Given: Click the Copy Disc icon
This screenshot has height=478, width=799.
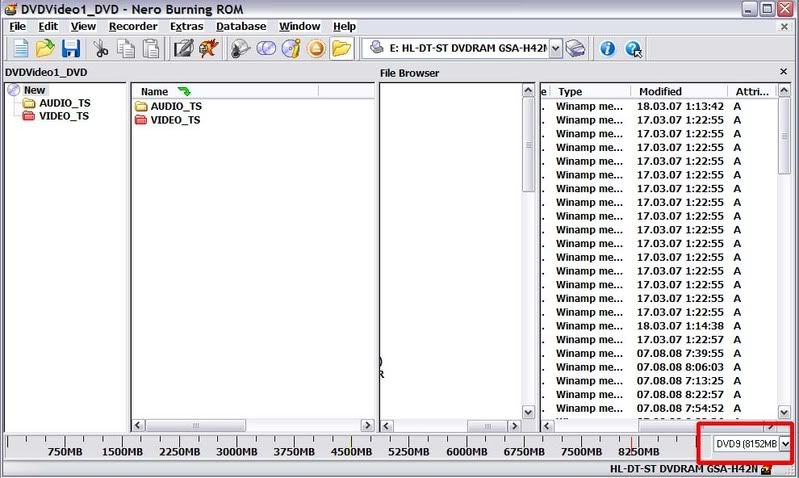Looking at the screenshot, I should [266, 49].
